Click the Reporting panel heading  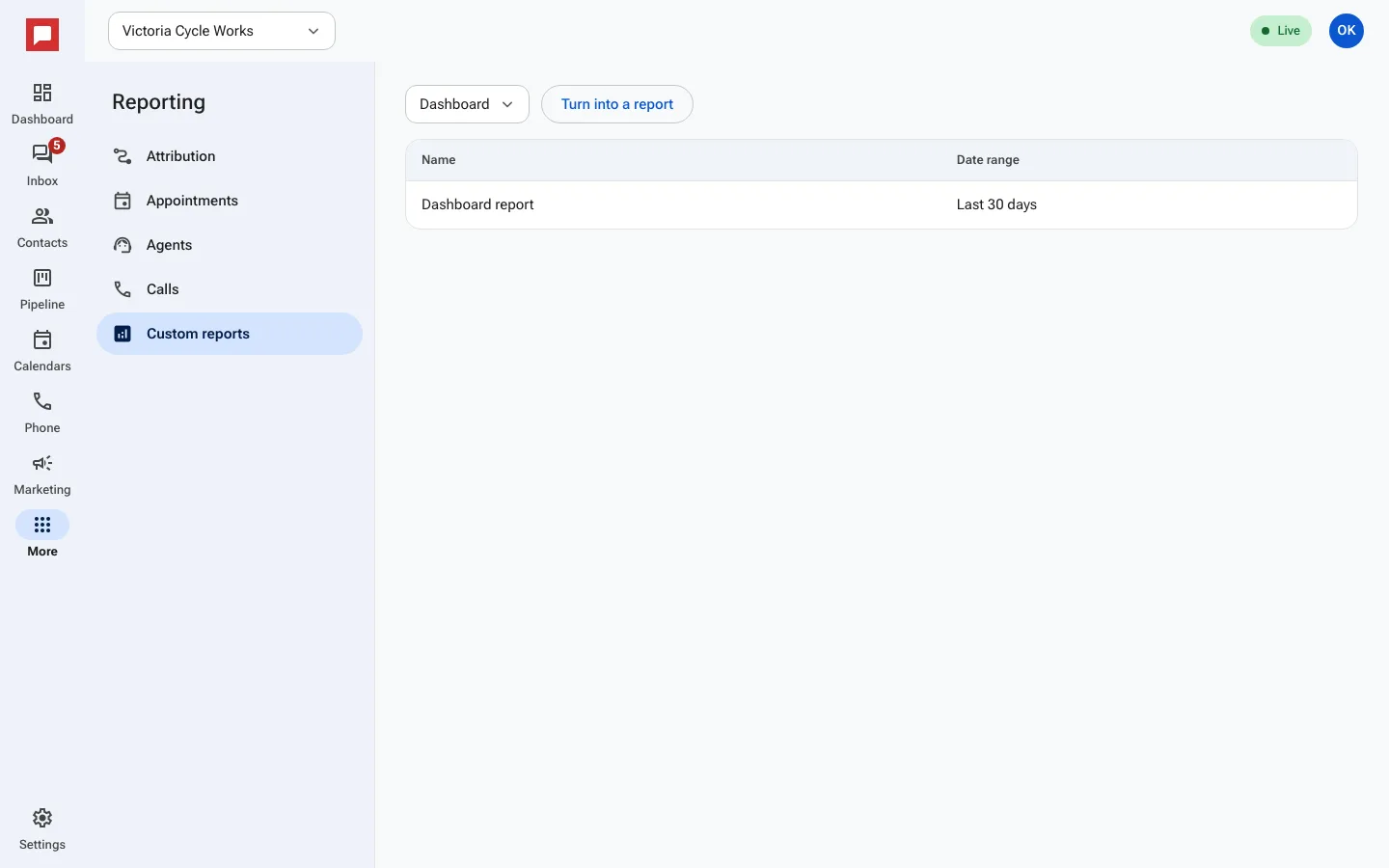pos(159,102)
